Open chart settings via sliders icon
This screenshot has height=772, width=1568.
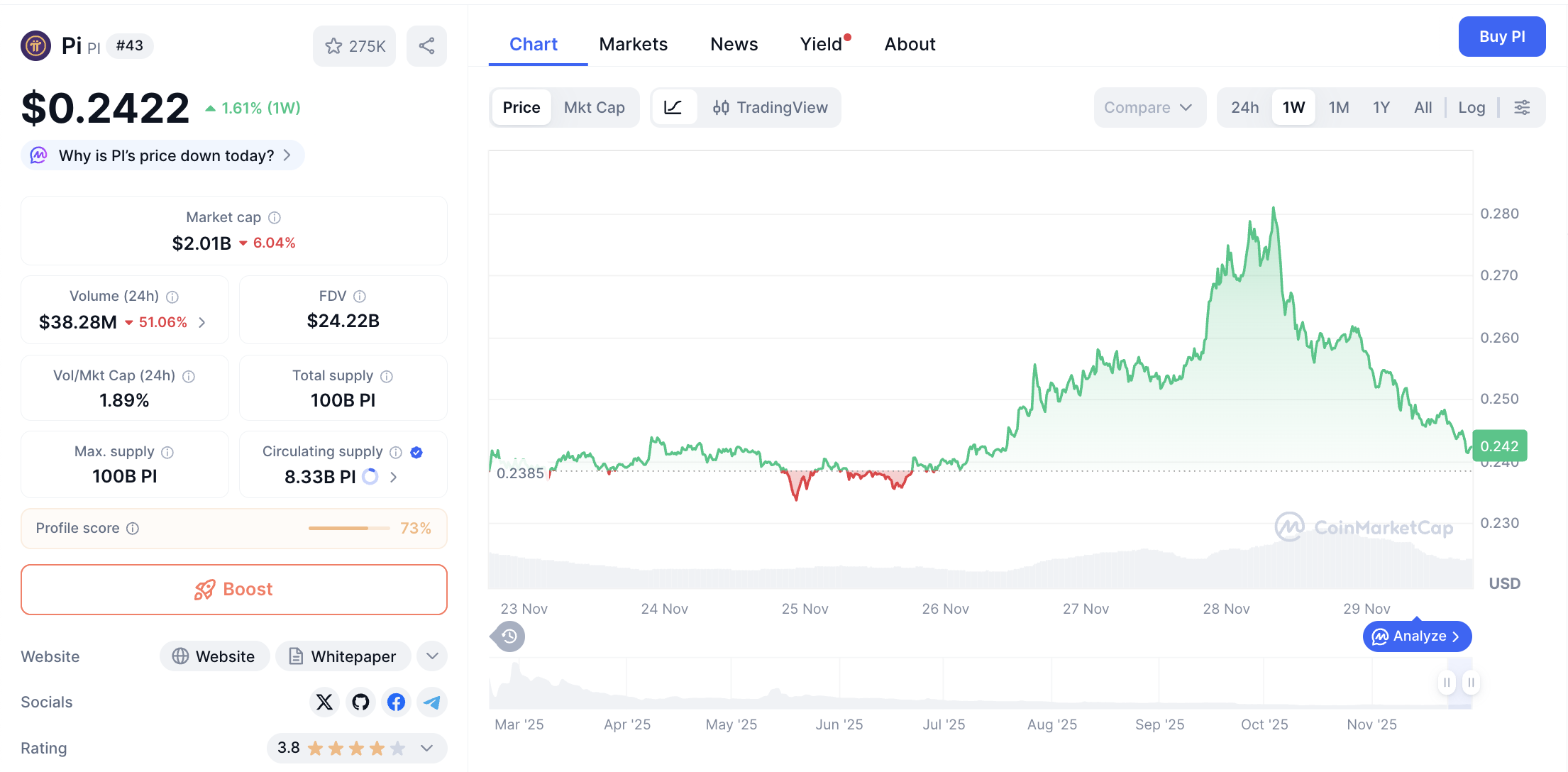[x=1523, y=107]
